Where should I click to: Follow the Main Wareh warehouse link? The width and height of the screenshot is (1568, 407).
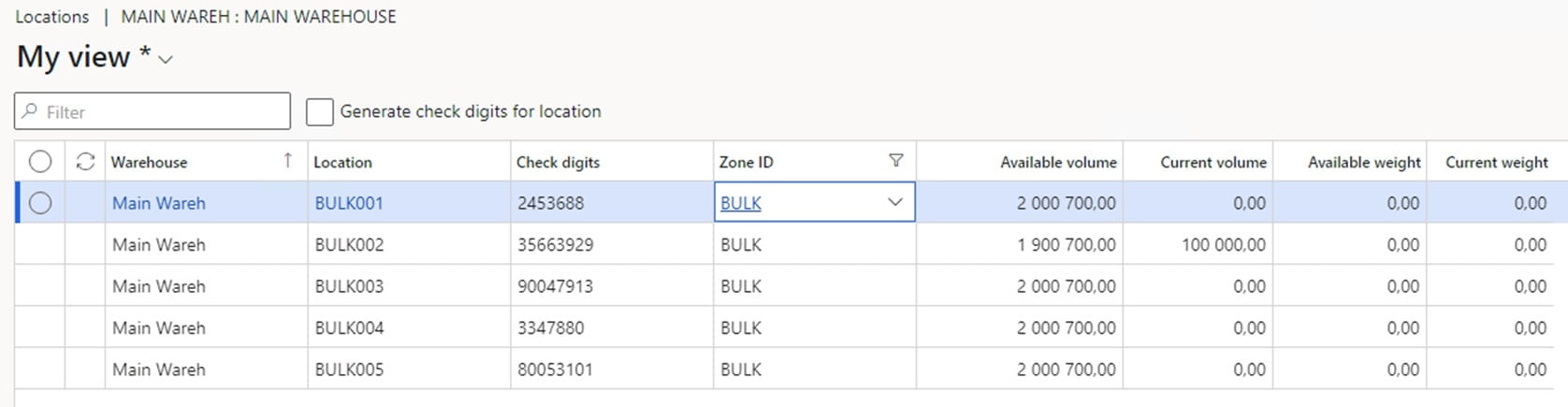point(158,203)
